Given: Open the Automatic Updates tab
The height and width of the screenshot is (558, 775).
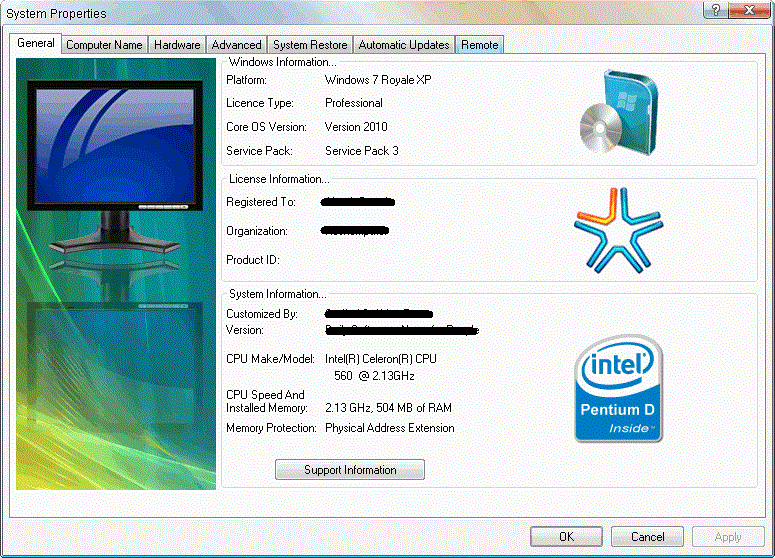Looking at the screenshot, I should [x=404, y=45].
